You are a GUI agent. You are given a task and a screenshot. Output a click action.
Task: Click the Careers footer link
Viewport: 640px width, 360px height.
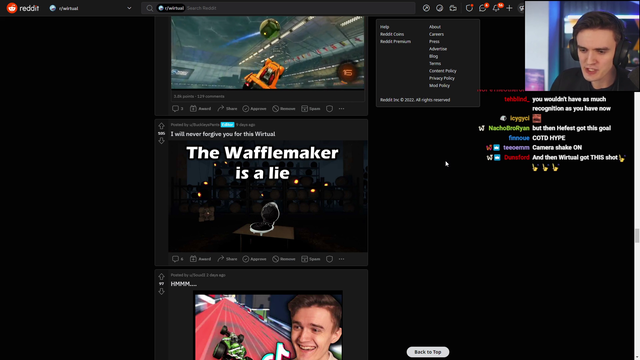436,34
